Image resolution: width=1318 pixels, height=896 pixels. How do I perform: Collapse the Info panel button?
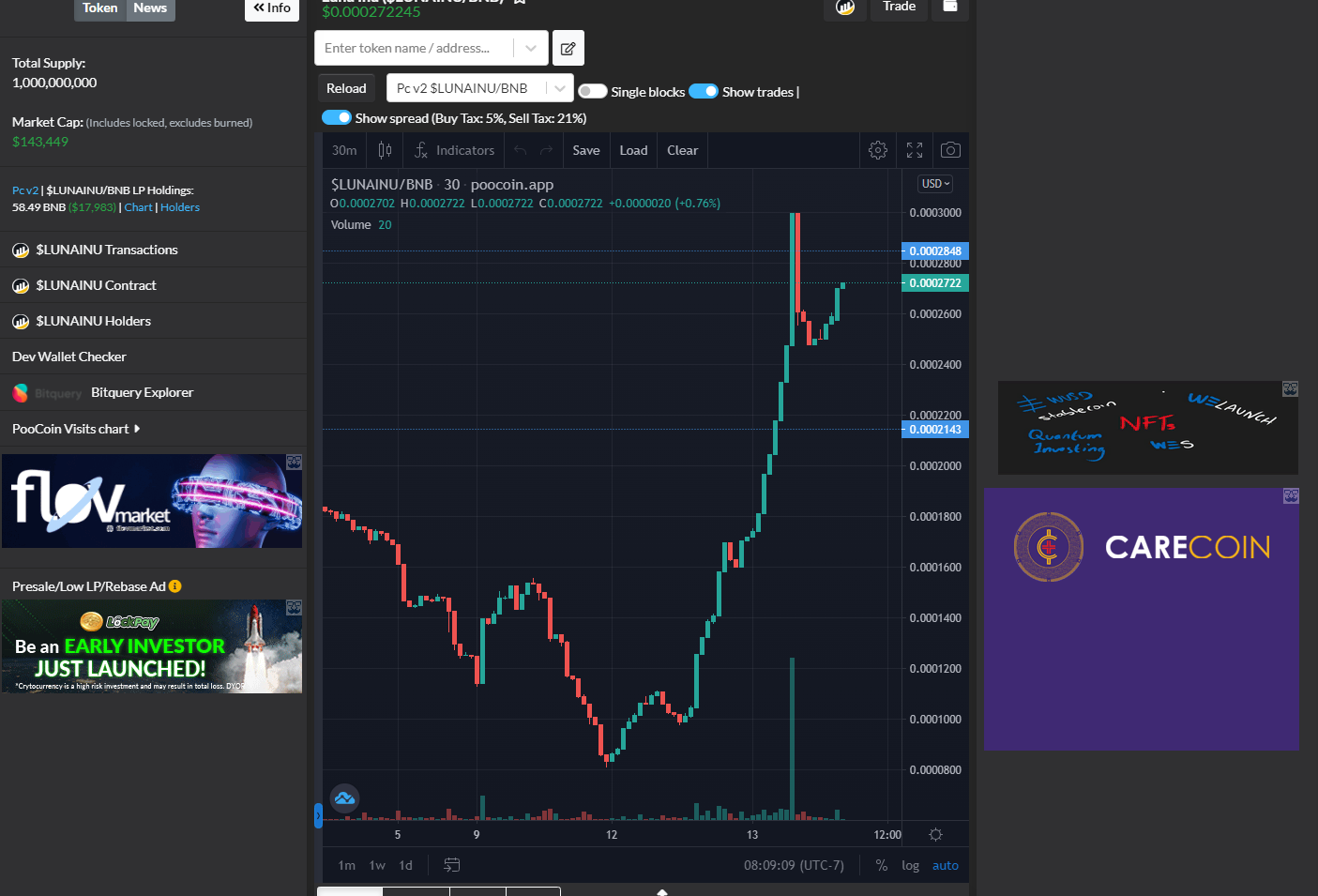coord(272,8)
